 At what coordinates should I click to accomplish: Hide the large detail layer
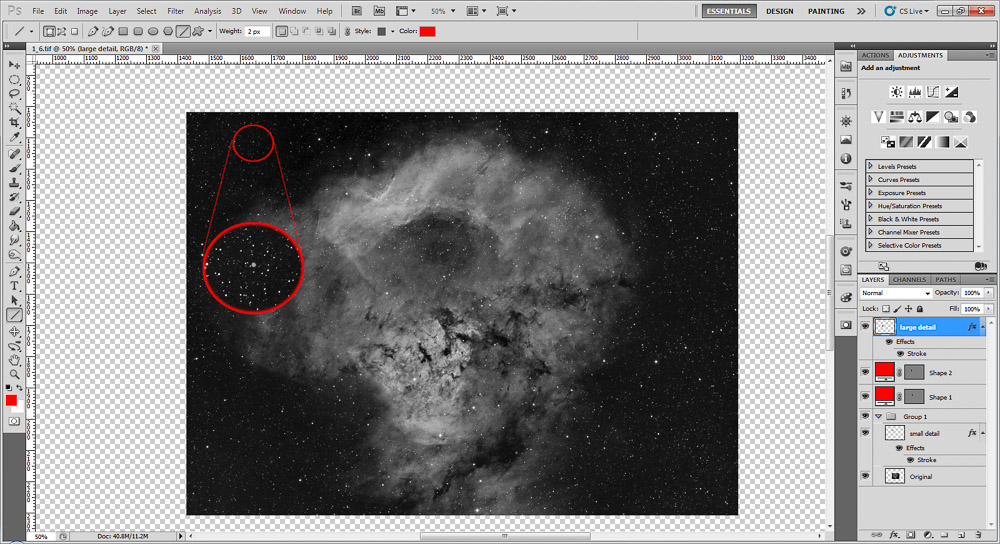[x=865, y=327]
